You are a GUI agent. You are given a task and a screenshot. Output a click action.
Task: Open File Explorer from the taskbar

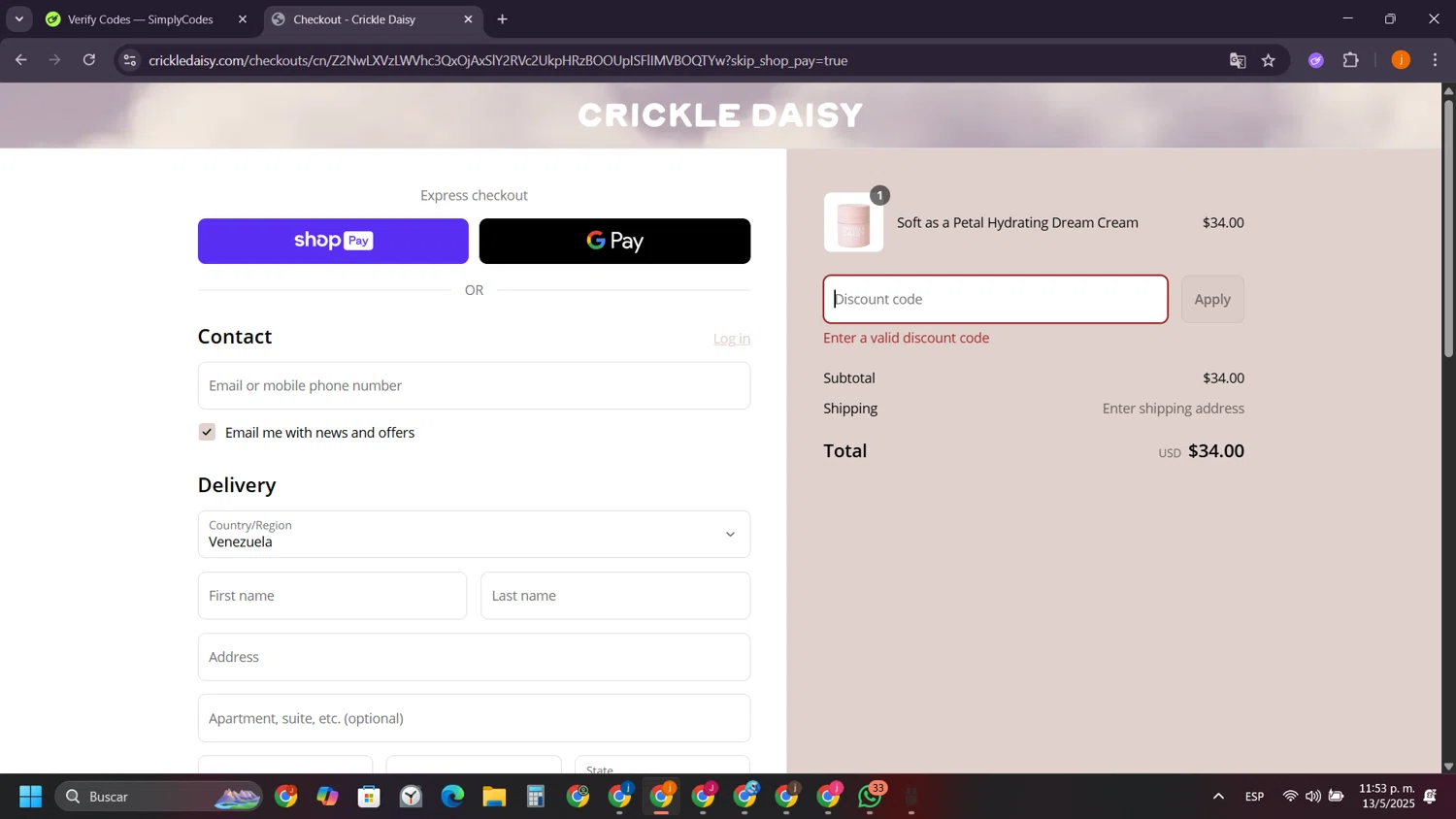tap(494, 797)
